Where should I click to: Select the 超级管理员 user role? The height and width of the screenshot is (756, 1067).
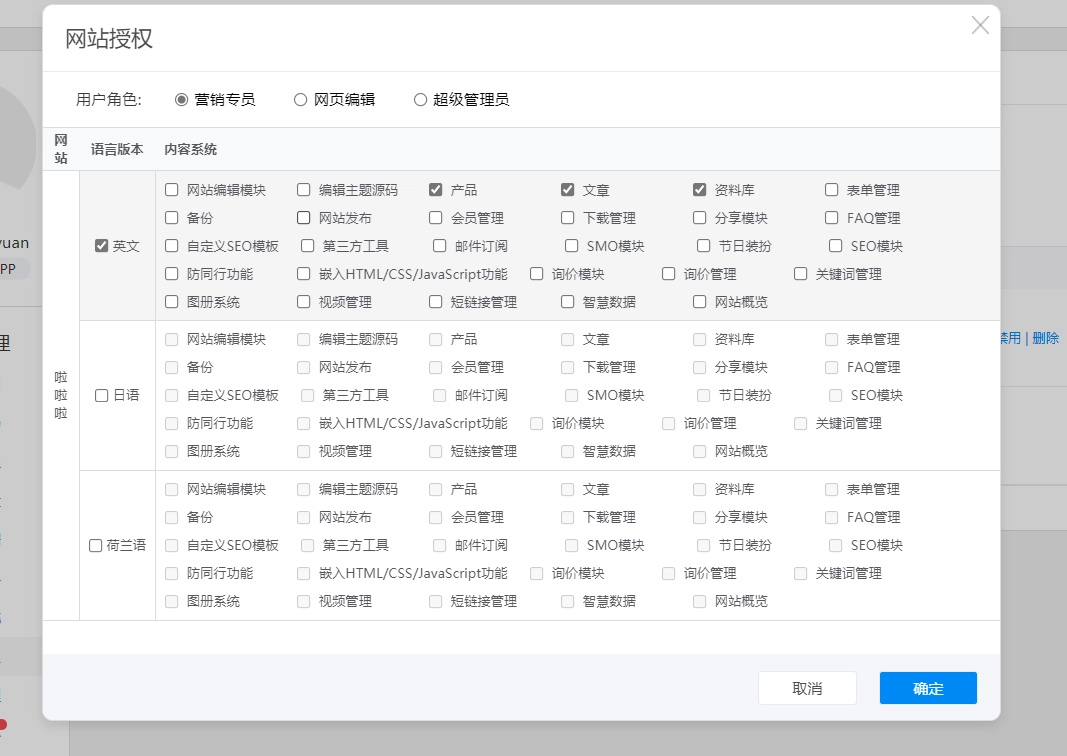pyautogui.click(x=420, y=100)
